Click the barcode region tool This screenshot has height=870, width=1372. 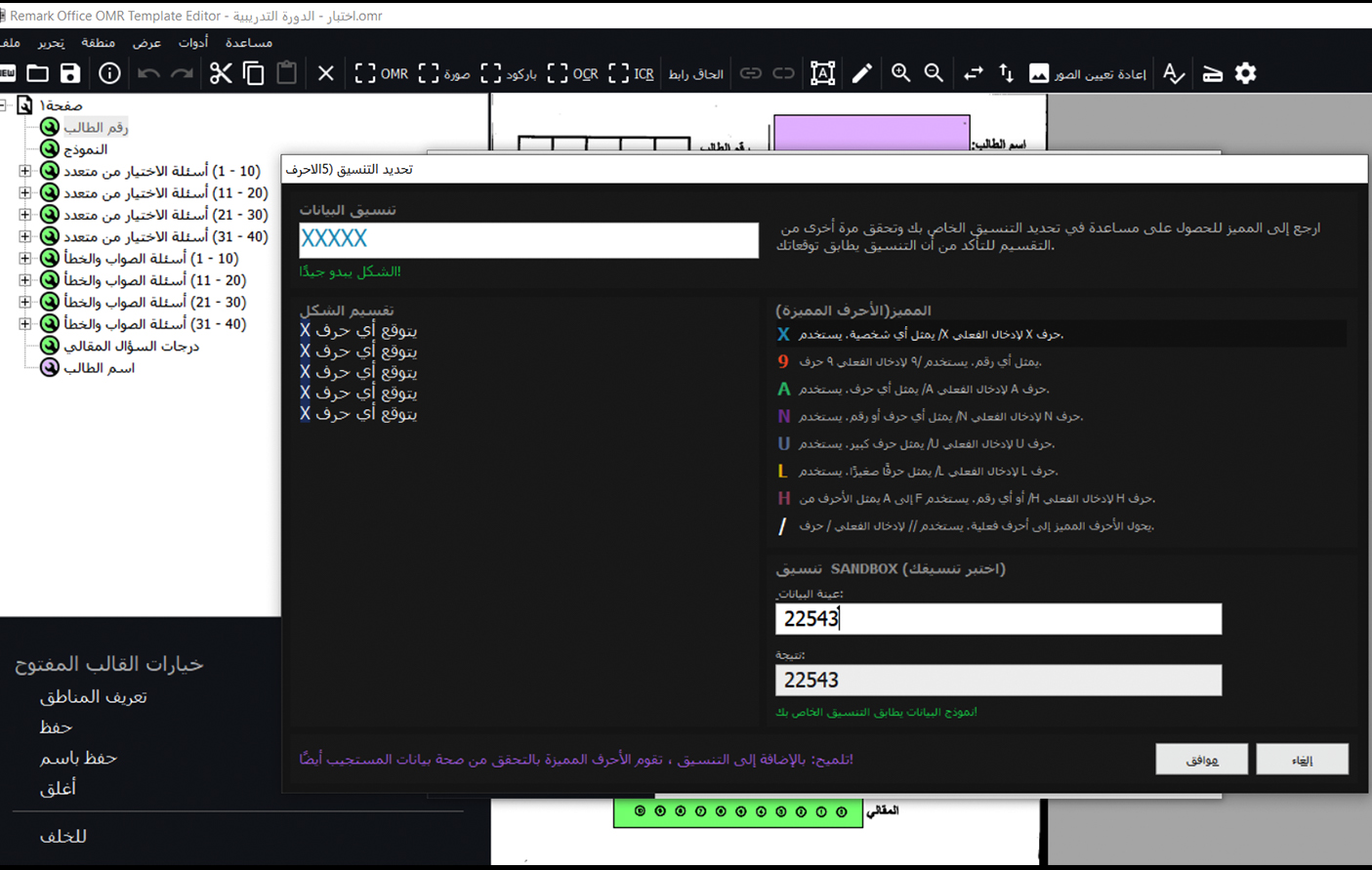(509, 73)
